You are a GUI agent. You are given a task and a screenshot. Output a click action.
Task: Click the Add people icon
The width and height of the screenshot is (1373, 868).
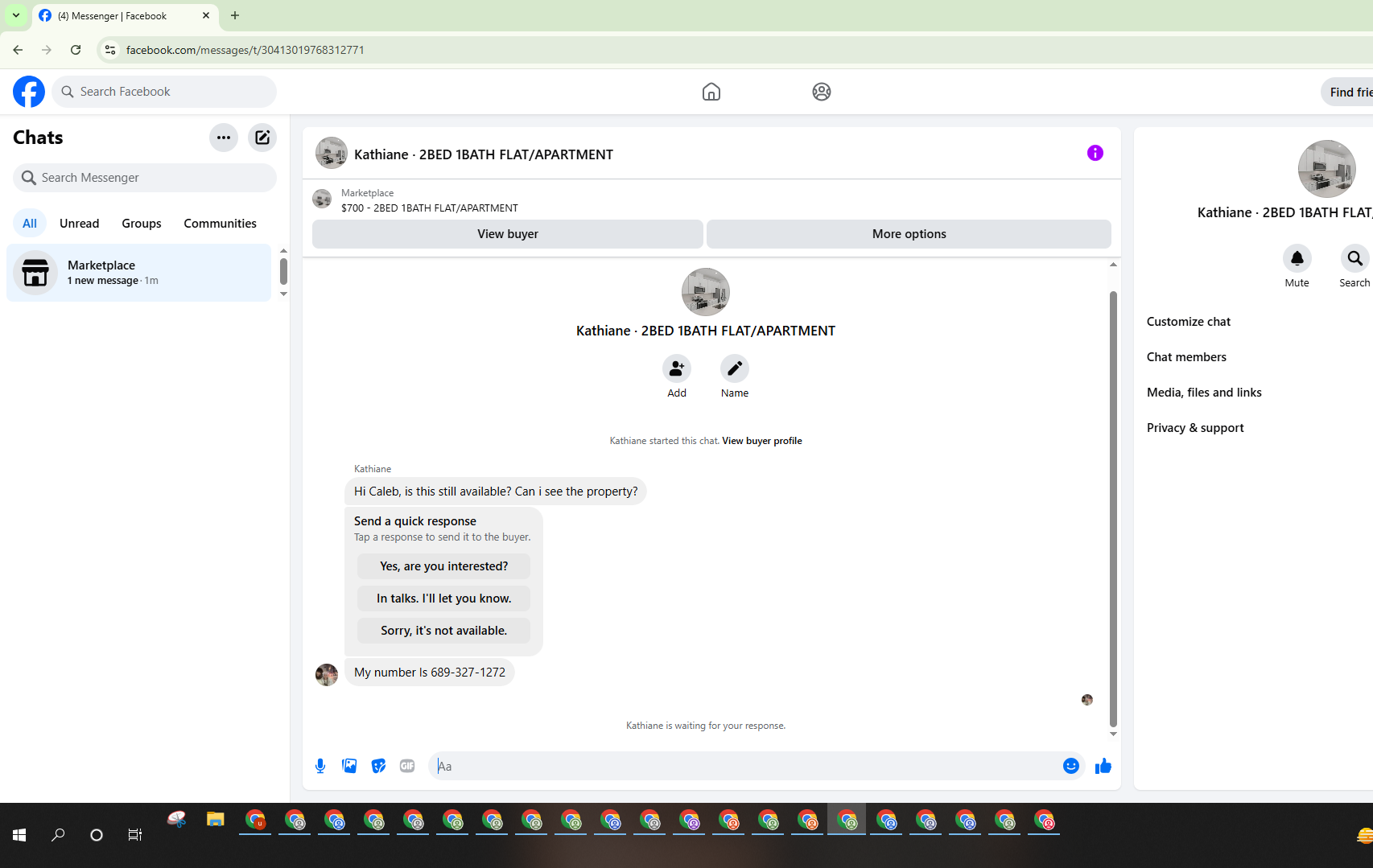(x=677, y=368)
